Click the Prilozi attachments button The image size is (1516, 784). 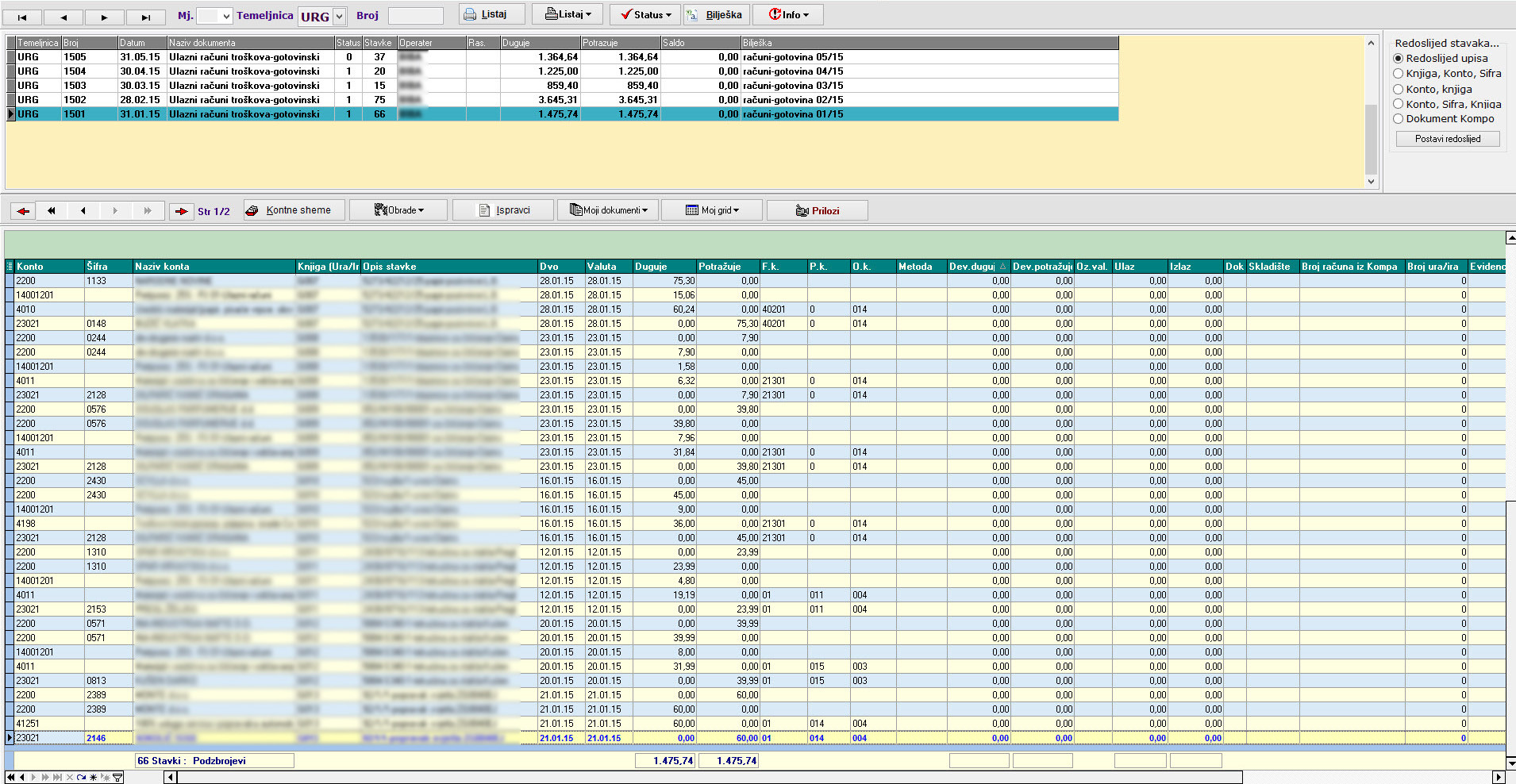click(817, 210)
